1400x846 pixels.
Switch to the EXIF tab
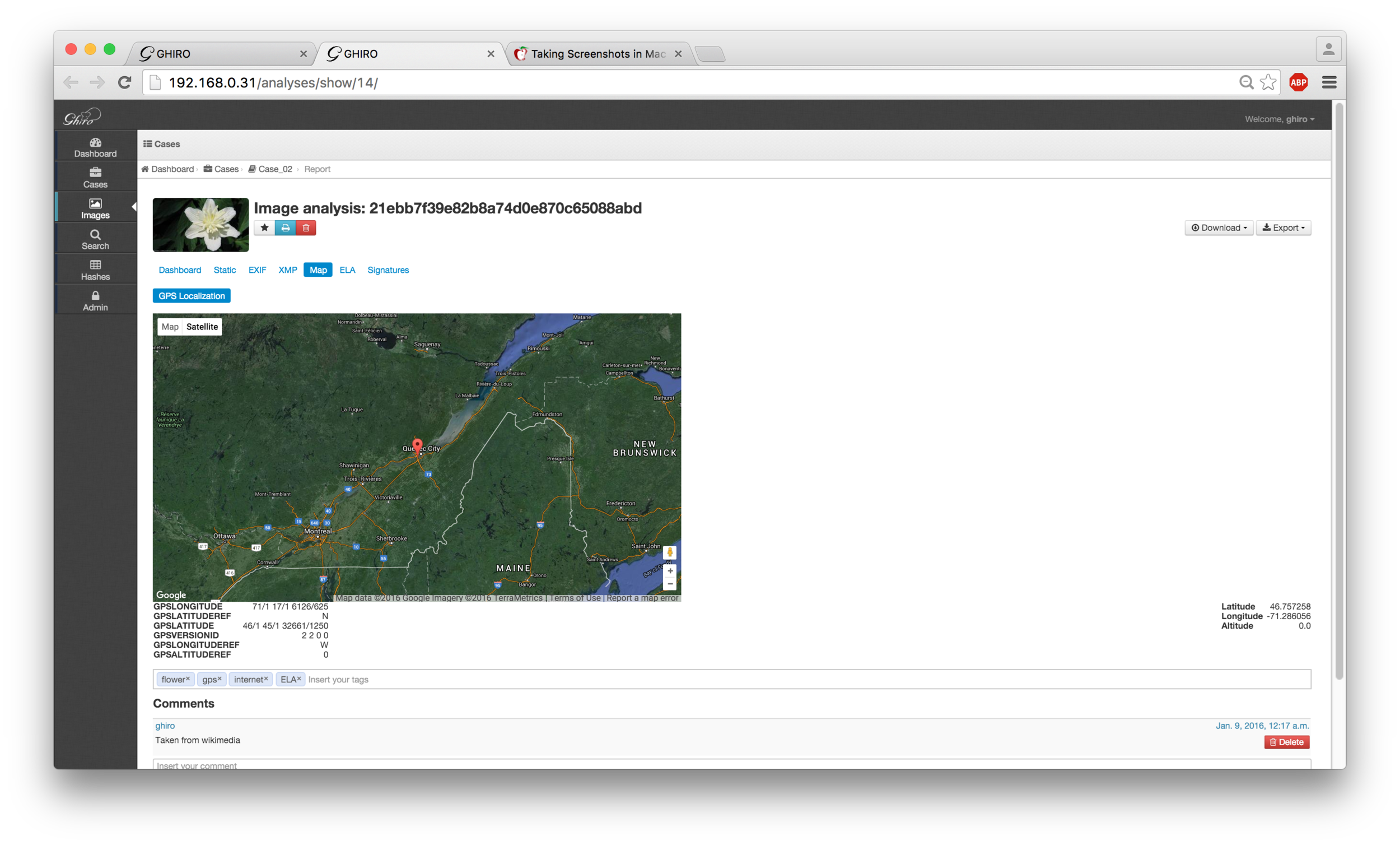(257, 270)
